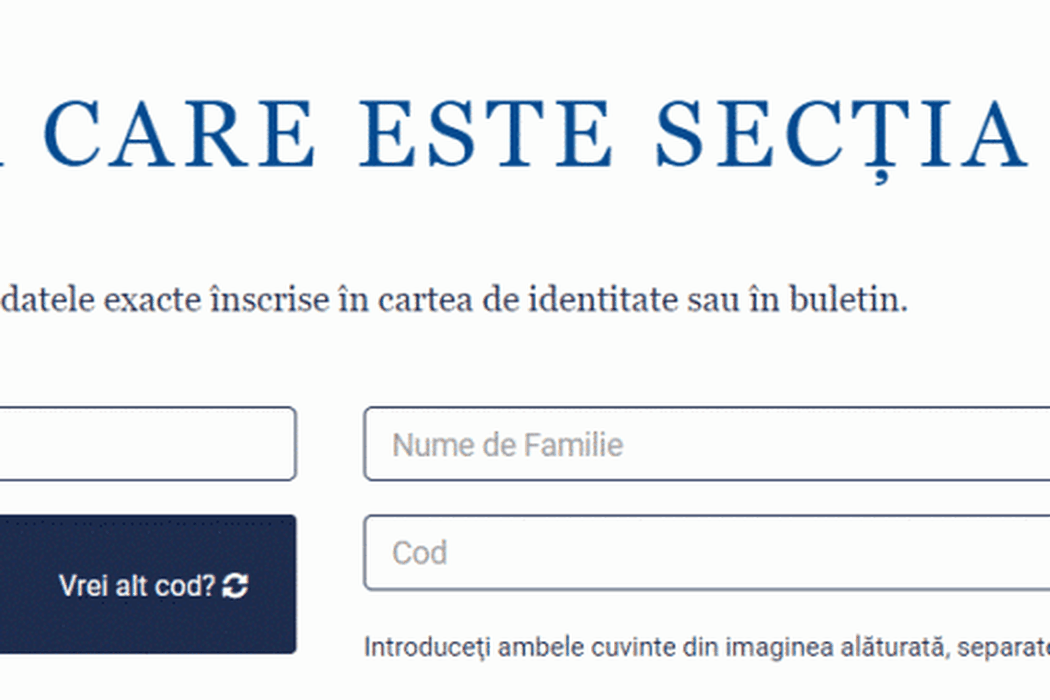The height and width of the screenshot is (700, 1050).
Task: Focus the Cod input field
Action: click(707, 552)
